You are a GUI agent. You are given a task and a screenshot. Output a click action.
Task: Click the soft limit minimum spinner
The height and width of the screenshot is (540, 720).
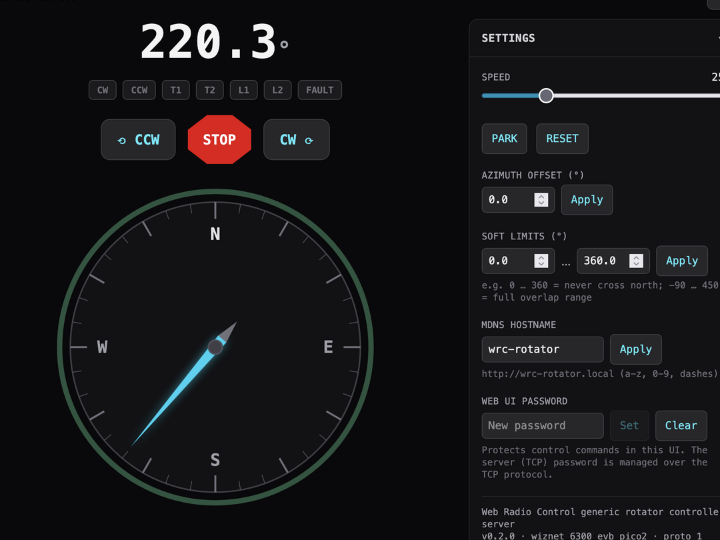[x=541, y=261]
